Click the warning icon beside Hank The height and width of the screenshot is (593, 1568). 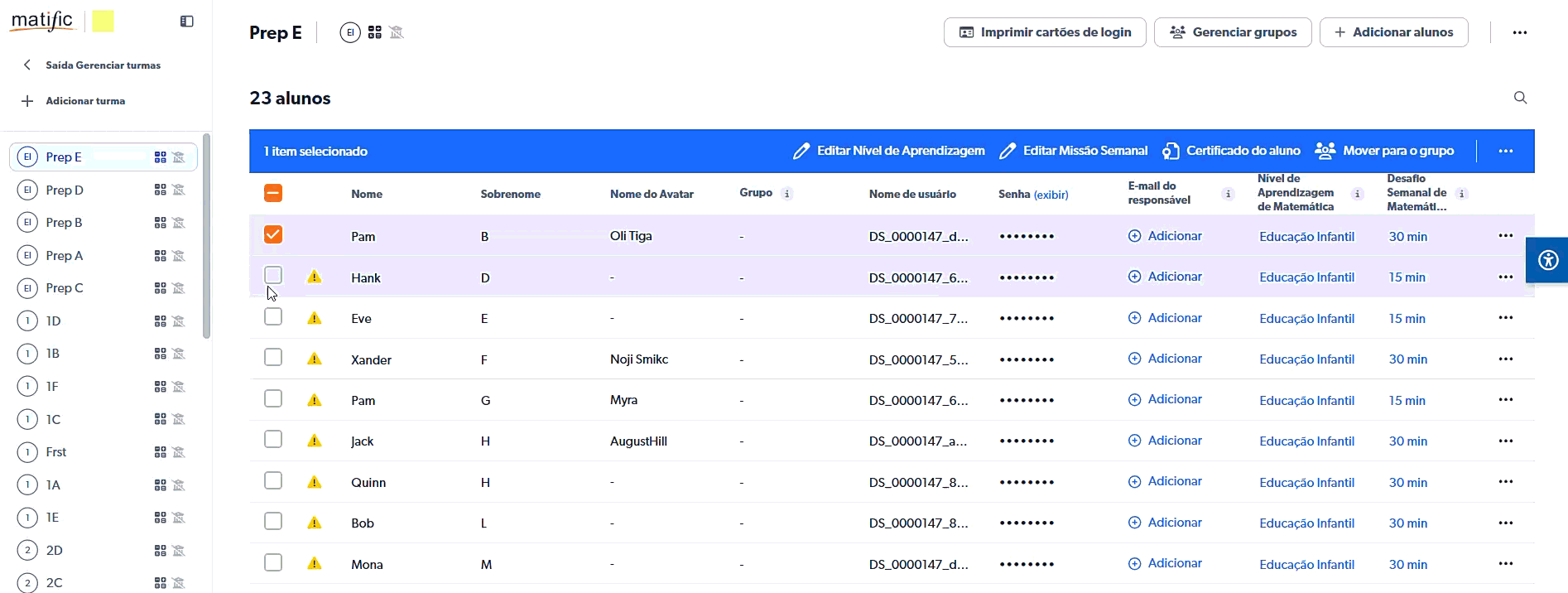coord(315,277)
